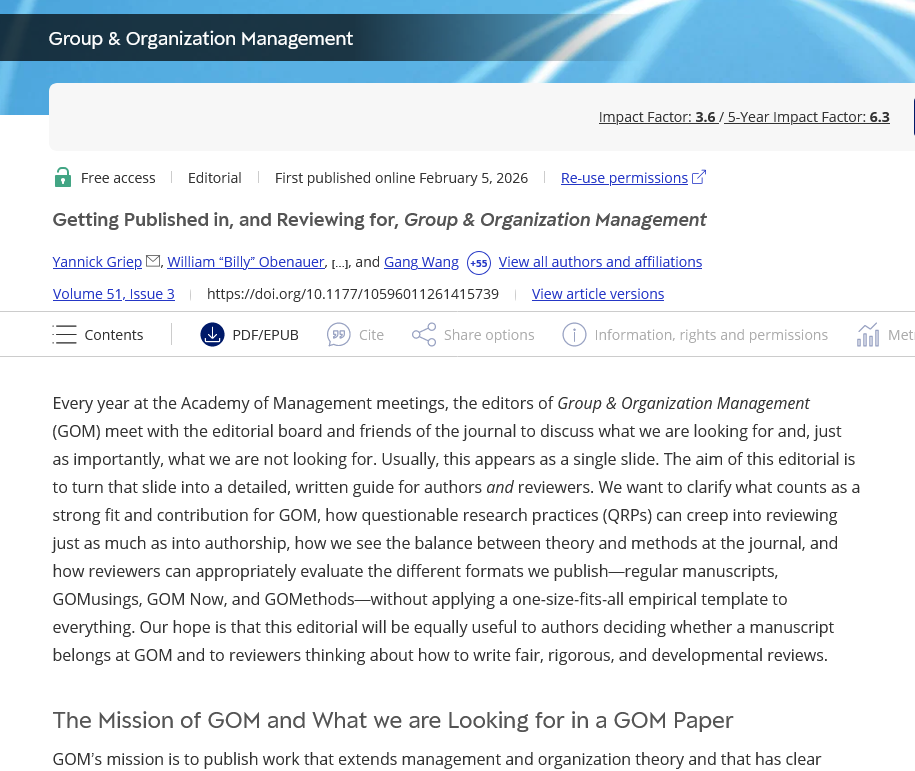Screen dimensions: 915x771
Task: Click the Mission of GOM section heading
Action: tap(393, 721)
